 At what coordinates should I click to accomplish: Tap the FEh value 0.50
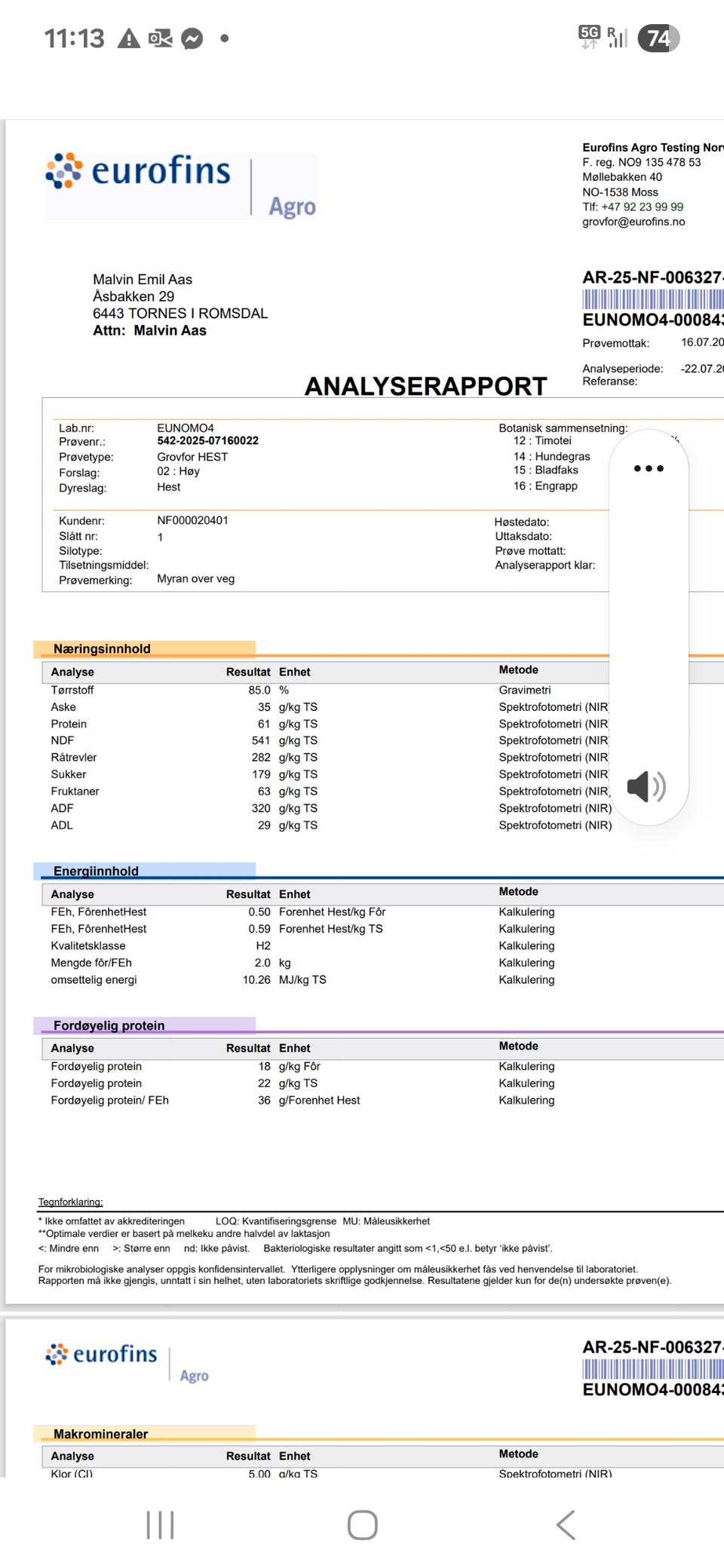point(259,911)
